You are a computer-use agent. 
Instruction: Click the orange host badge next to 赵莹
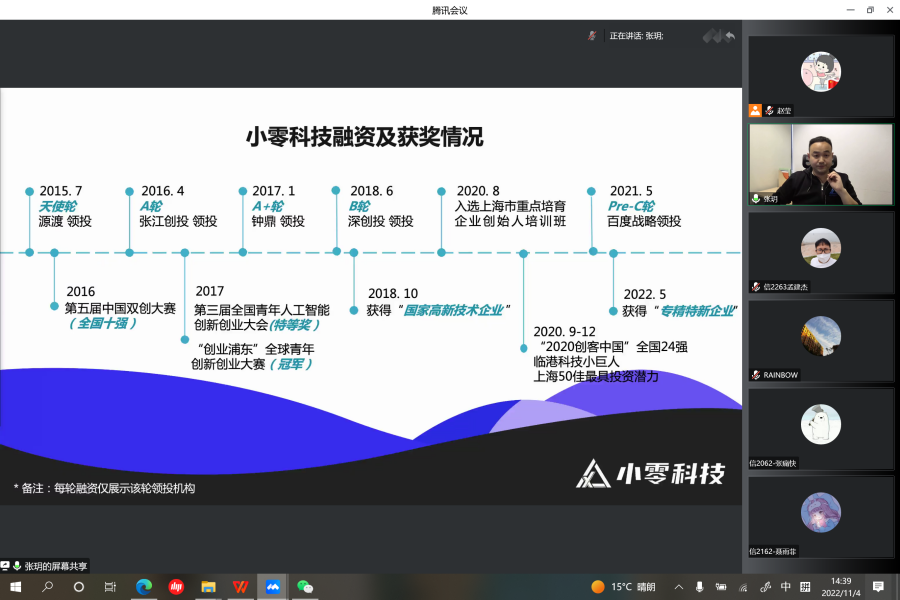coord(755,110)
